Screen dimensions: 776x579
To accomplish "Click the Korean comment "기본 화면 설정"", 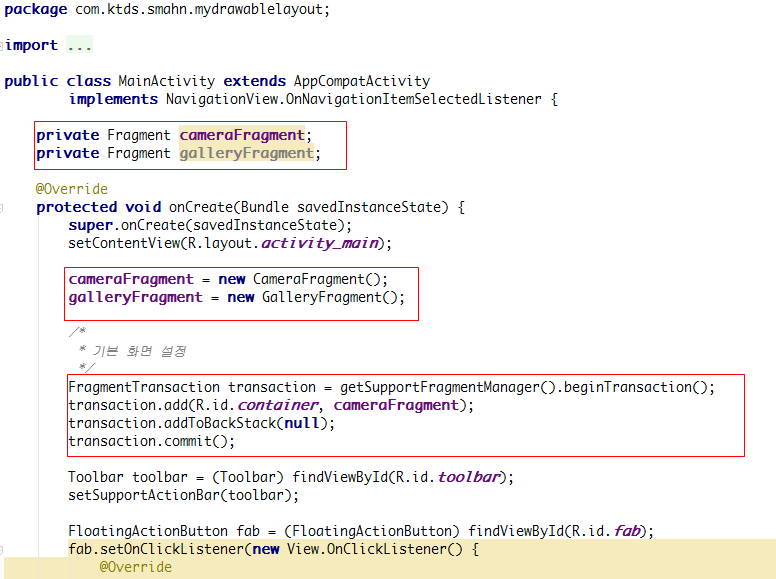I will (x=139, y=351).
